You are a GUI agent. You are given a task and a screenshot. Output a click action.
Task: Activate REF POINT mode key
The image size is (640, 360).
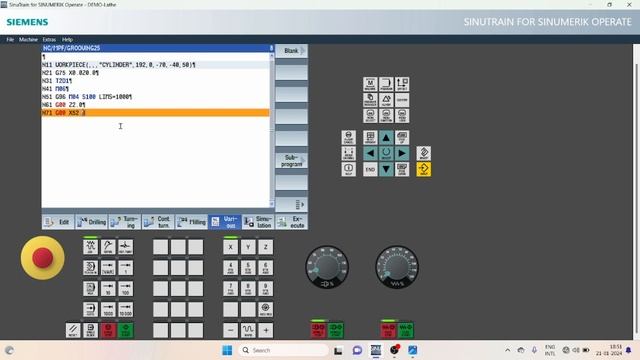(126, 247)
